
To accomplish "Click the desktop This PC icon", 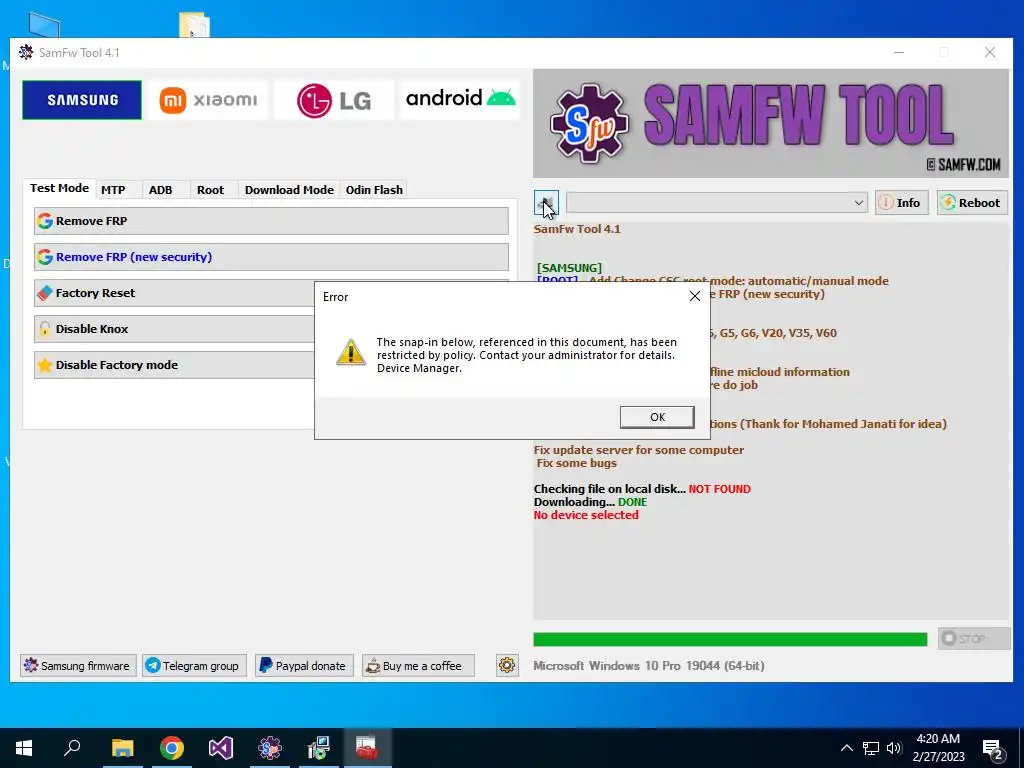I will (44, 26).
